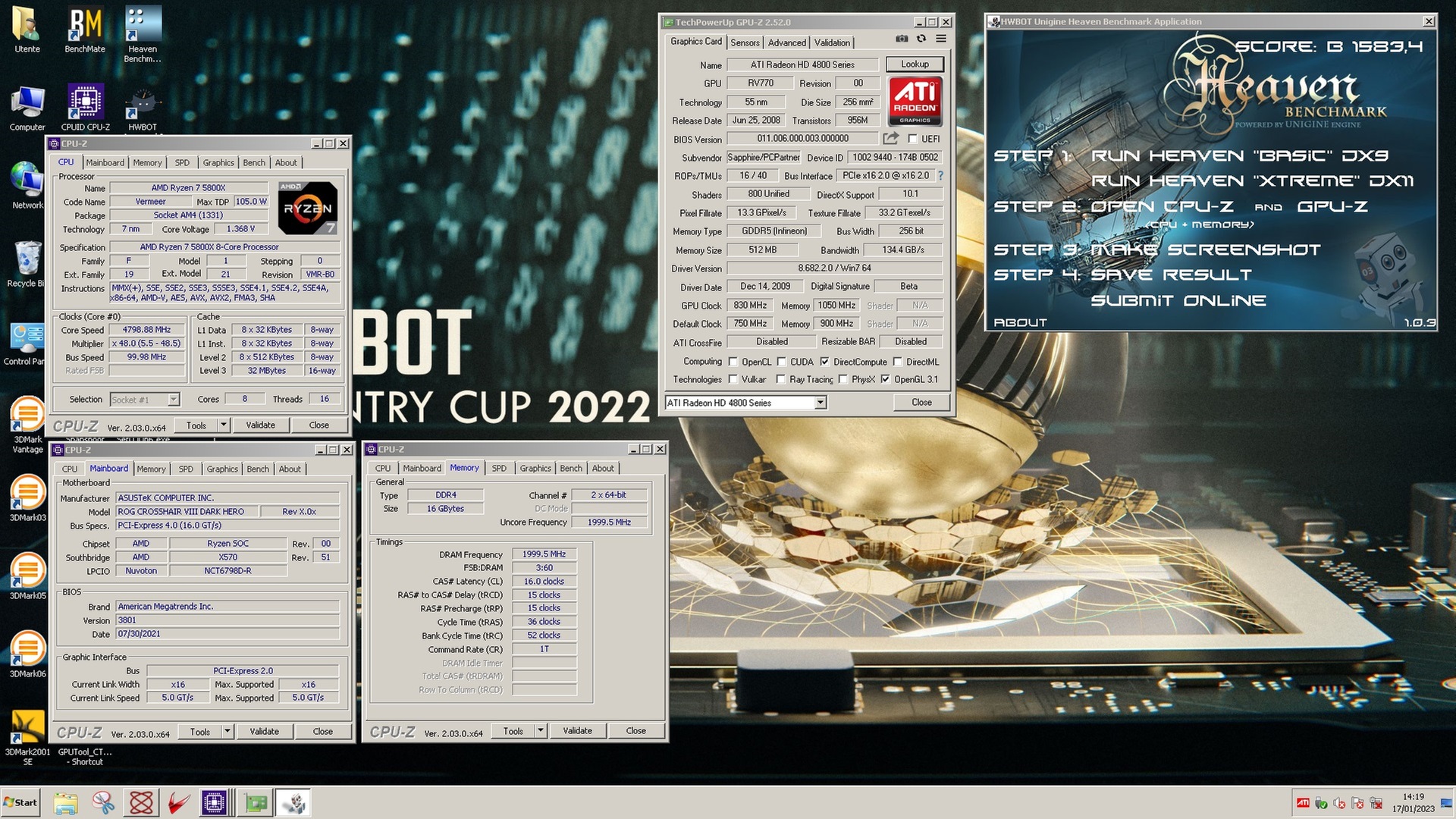Open the 3DMark06 desktop shortcut
This screenshot has height=819, width=1456.
coord(27,654)
